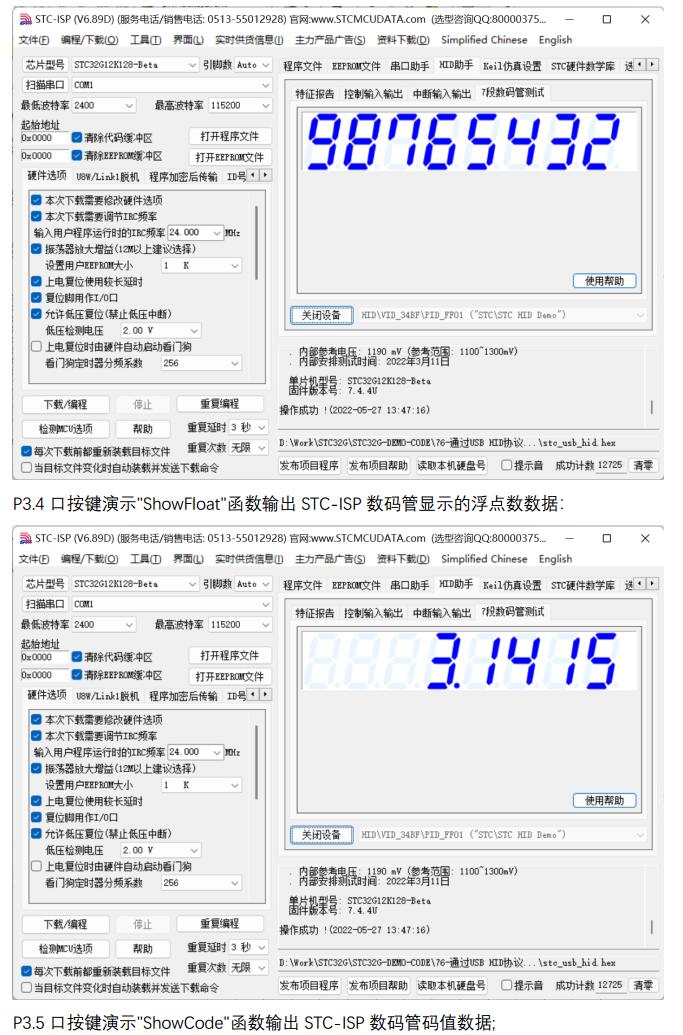
Task: Click first 0x0000 start address field in upper window
Action: click(44, 138)
